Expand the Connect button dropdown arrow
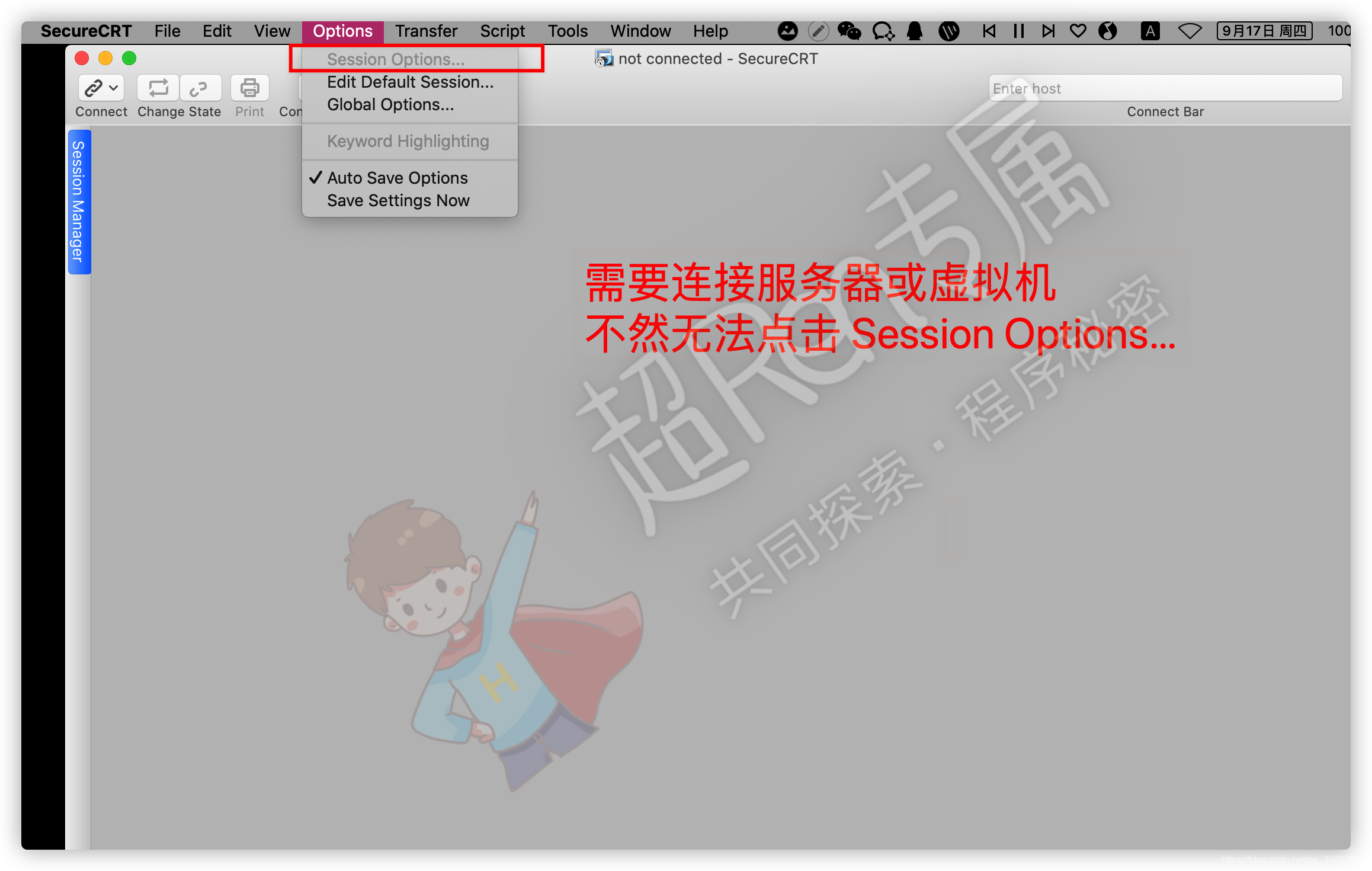 [x=114, y=88]
